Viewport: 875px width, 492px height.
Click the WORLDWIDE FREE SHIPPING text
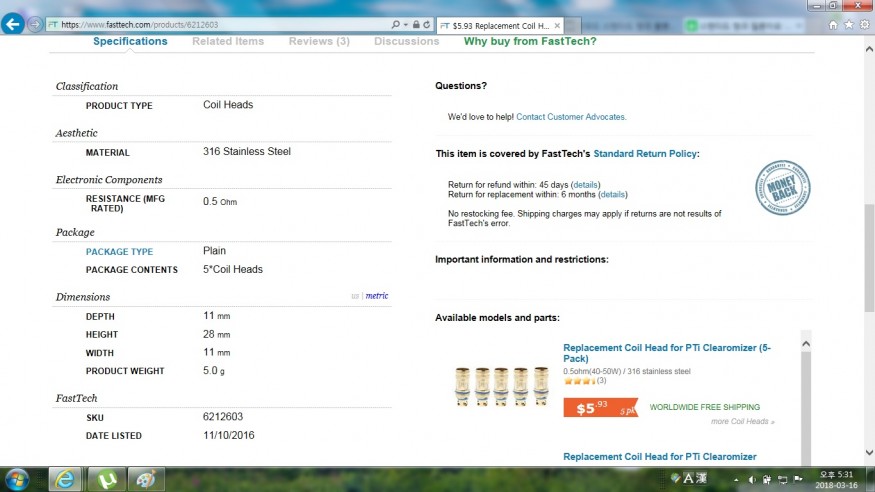pos(705,407)
